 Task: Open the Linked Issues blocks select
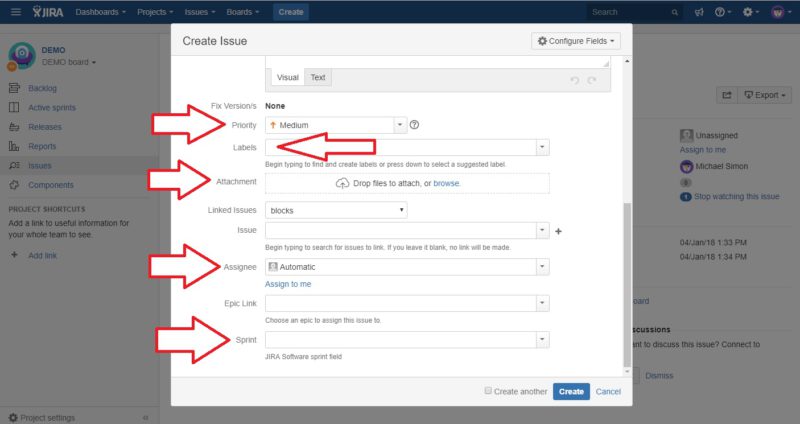tap(336, 210)
